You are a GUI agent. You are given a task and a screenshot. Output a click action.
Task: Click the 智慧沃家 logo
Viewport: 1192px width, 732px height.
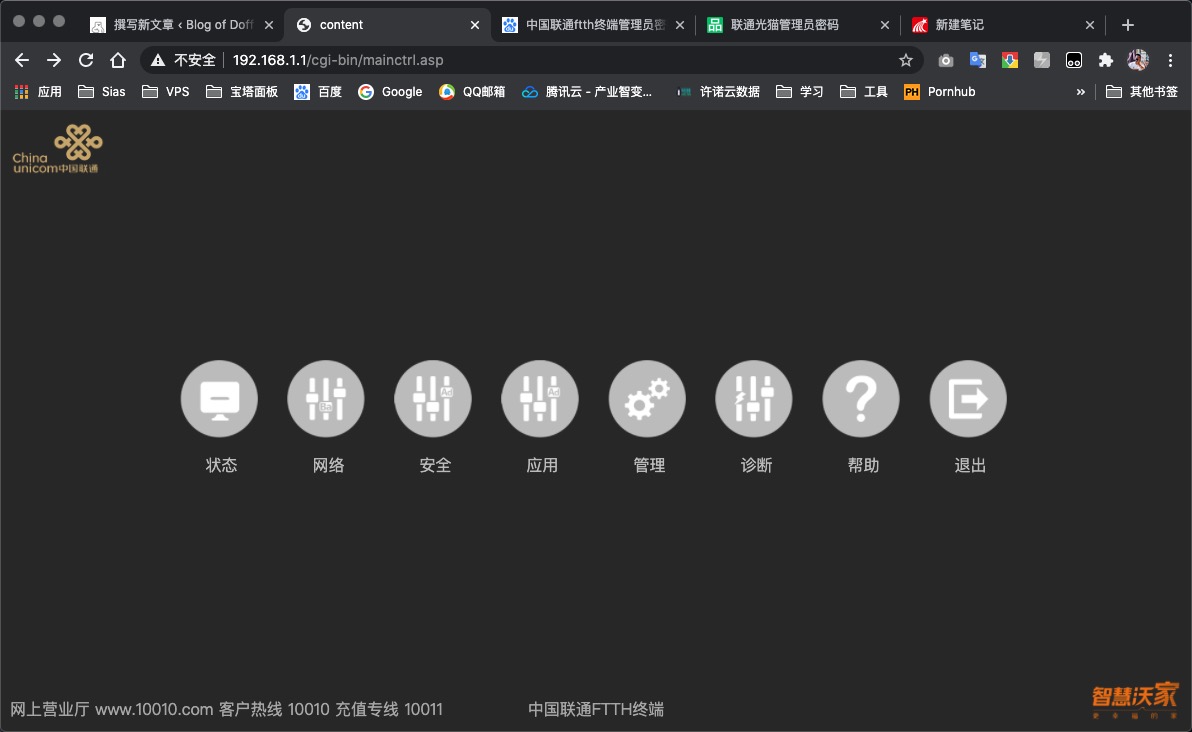click(x=1135, y=700)
